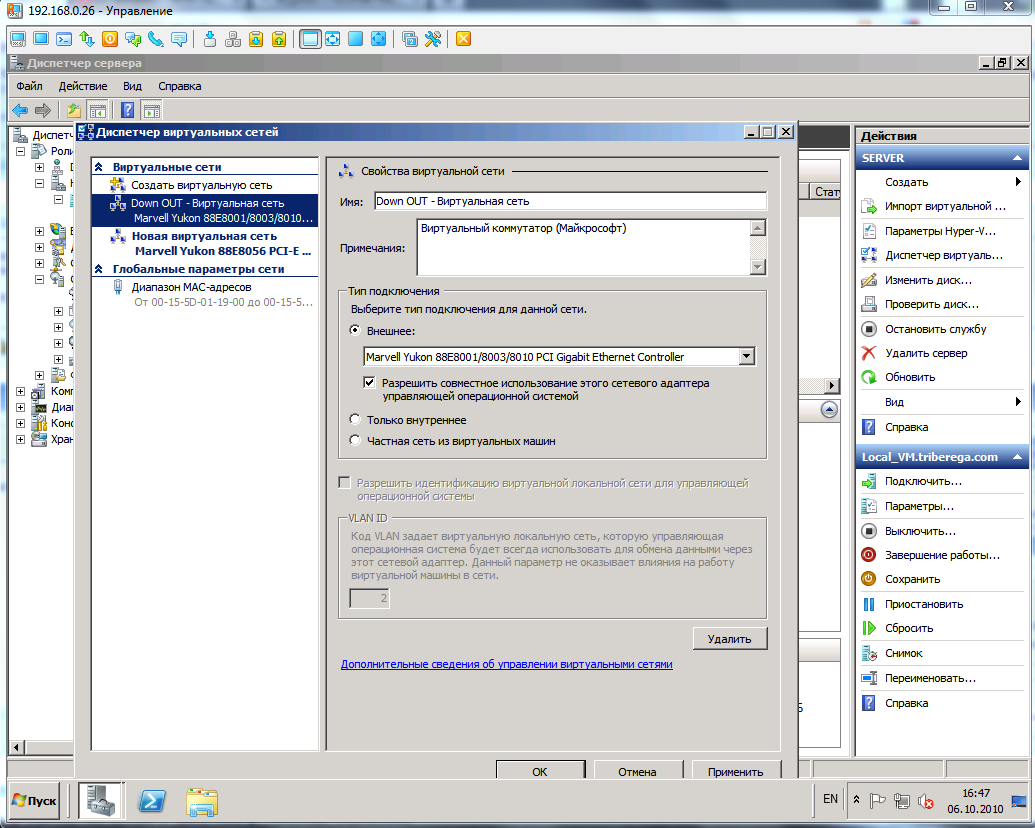Click clipboard with green up arrow icon
This screenshot has width=1035, height=828.
coord(279,39)
